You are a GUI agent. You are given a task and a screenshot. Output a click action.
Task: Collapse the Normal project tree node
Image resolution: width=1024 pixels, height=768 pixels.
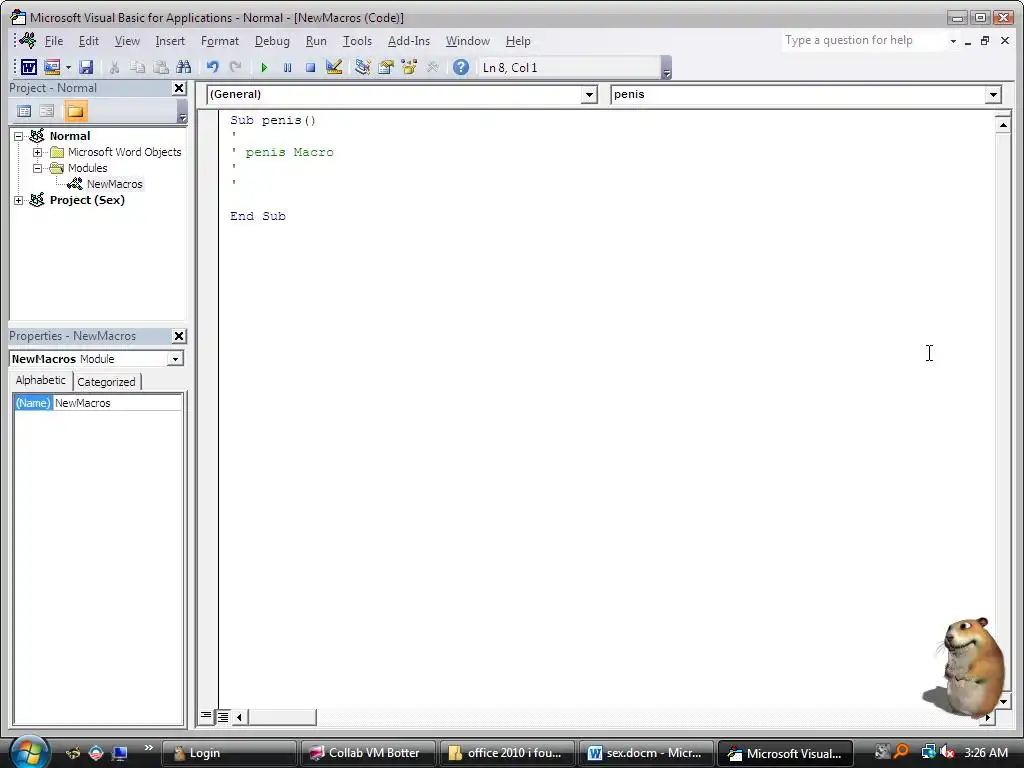18,136
